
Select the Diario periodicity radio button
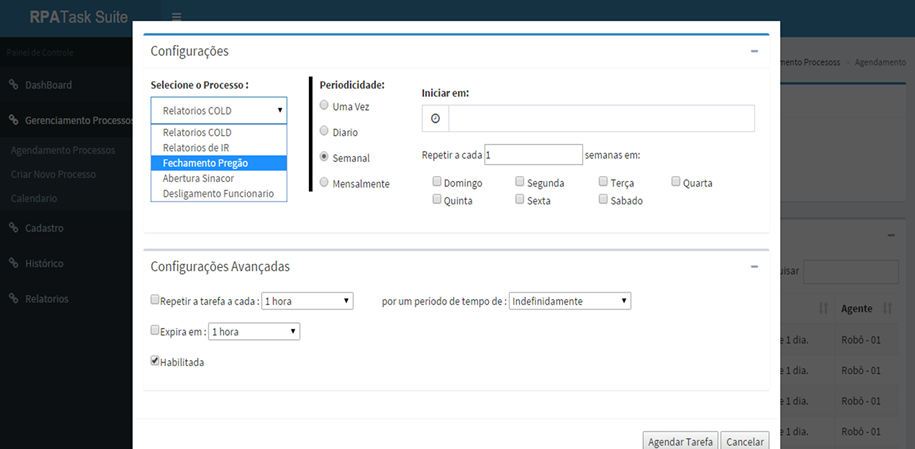coord(324,131)
